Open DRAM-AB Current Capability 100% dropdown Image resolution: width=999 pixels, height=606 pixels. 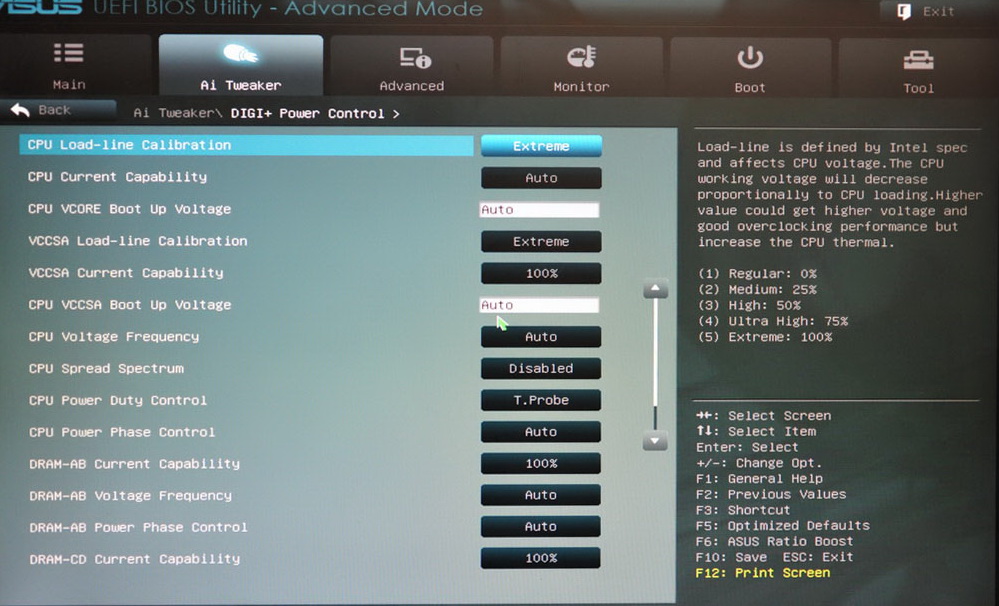(541, 463)
